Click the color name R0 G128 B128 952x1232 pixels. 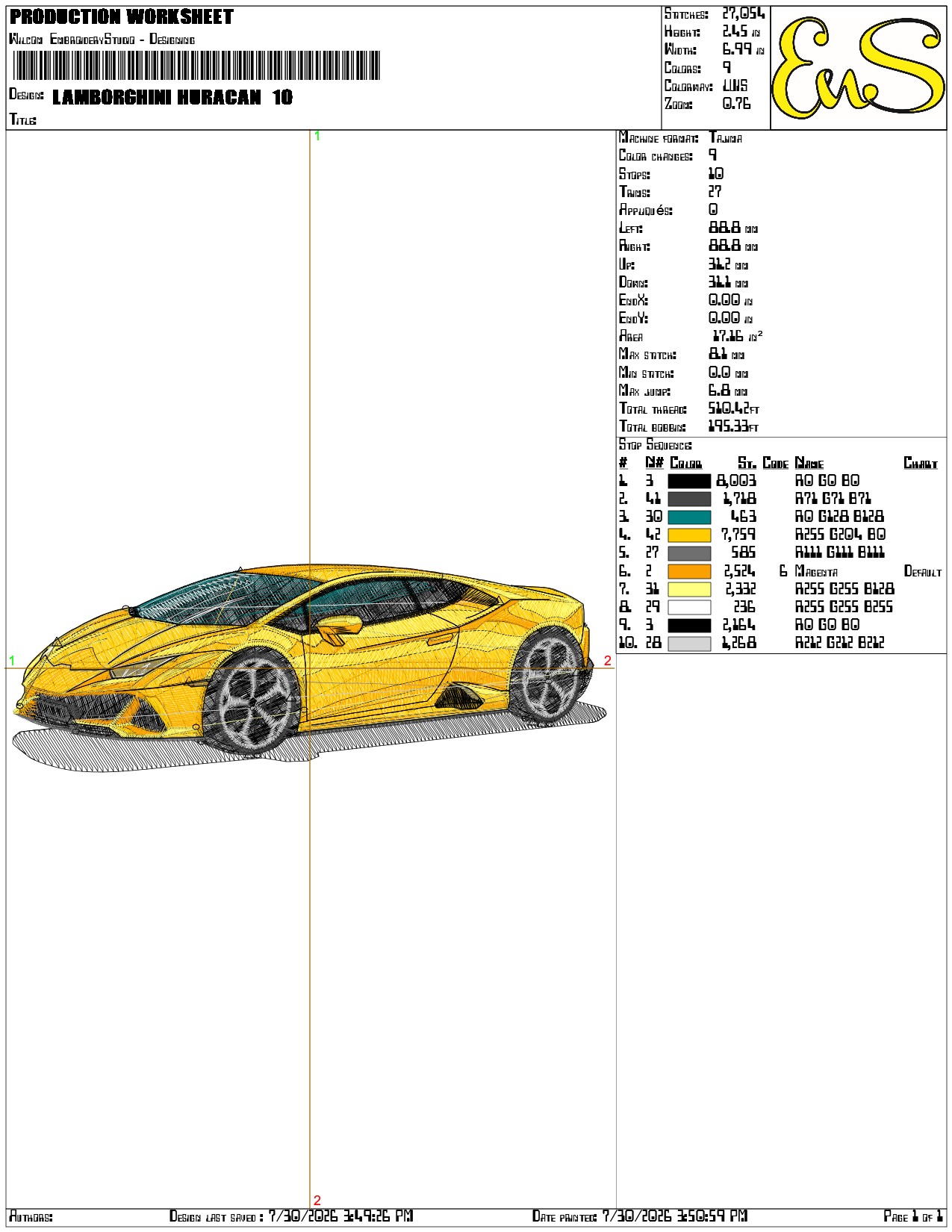coord(839,517)
